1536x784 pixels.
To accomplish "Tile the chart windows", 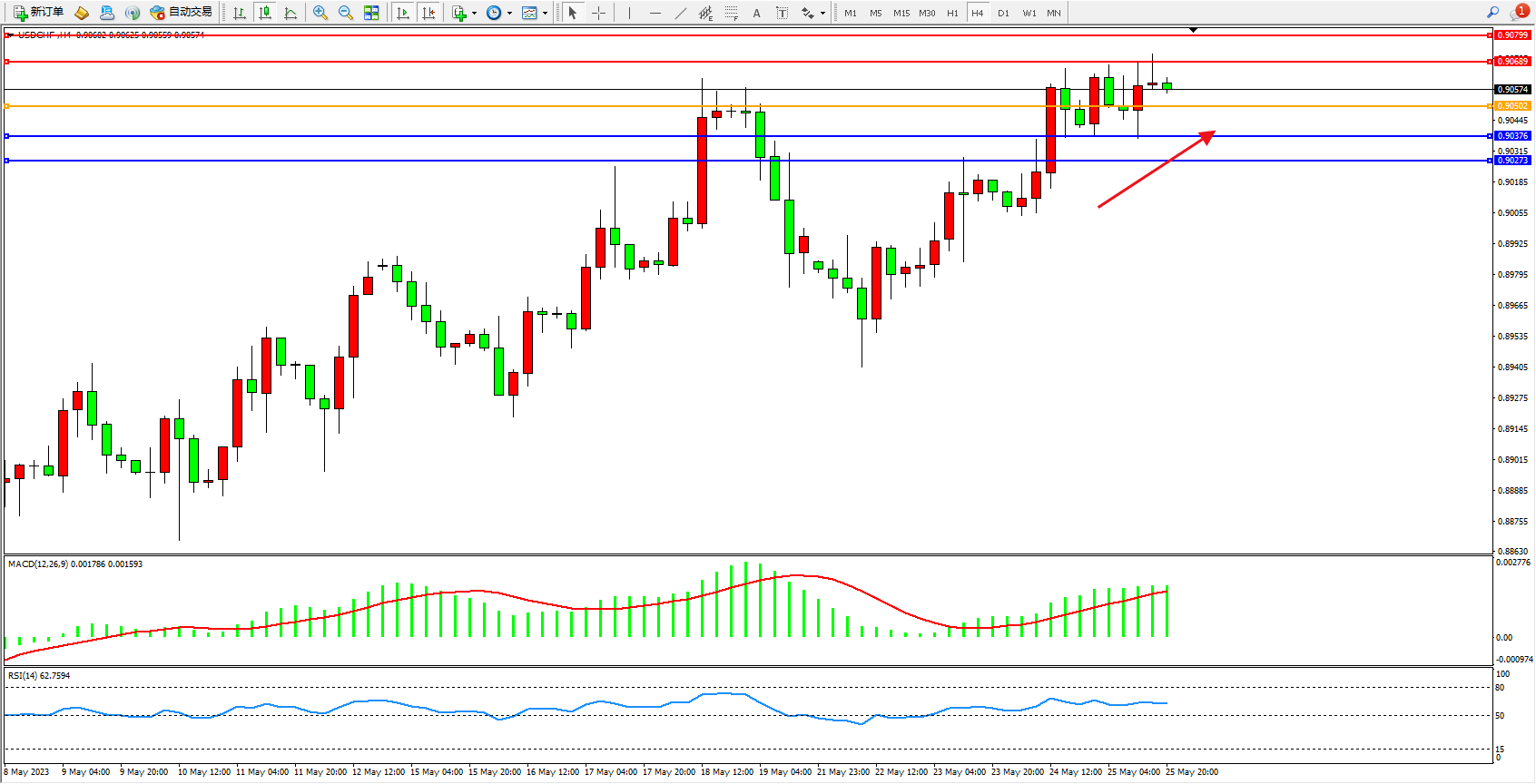I will tap(371, 13).
